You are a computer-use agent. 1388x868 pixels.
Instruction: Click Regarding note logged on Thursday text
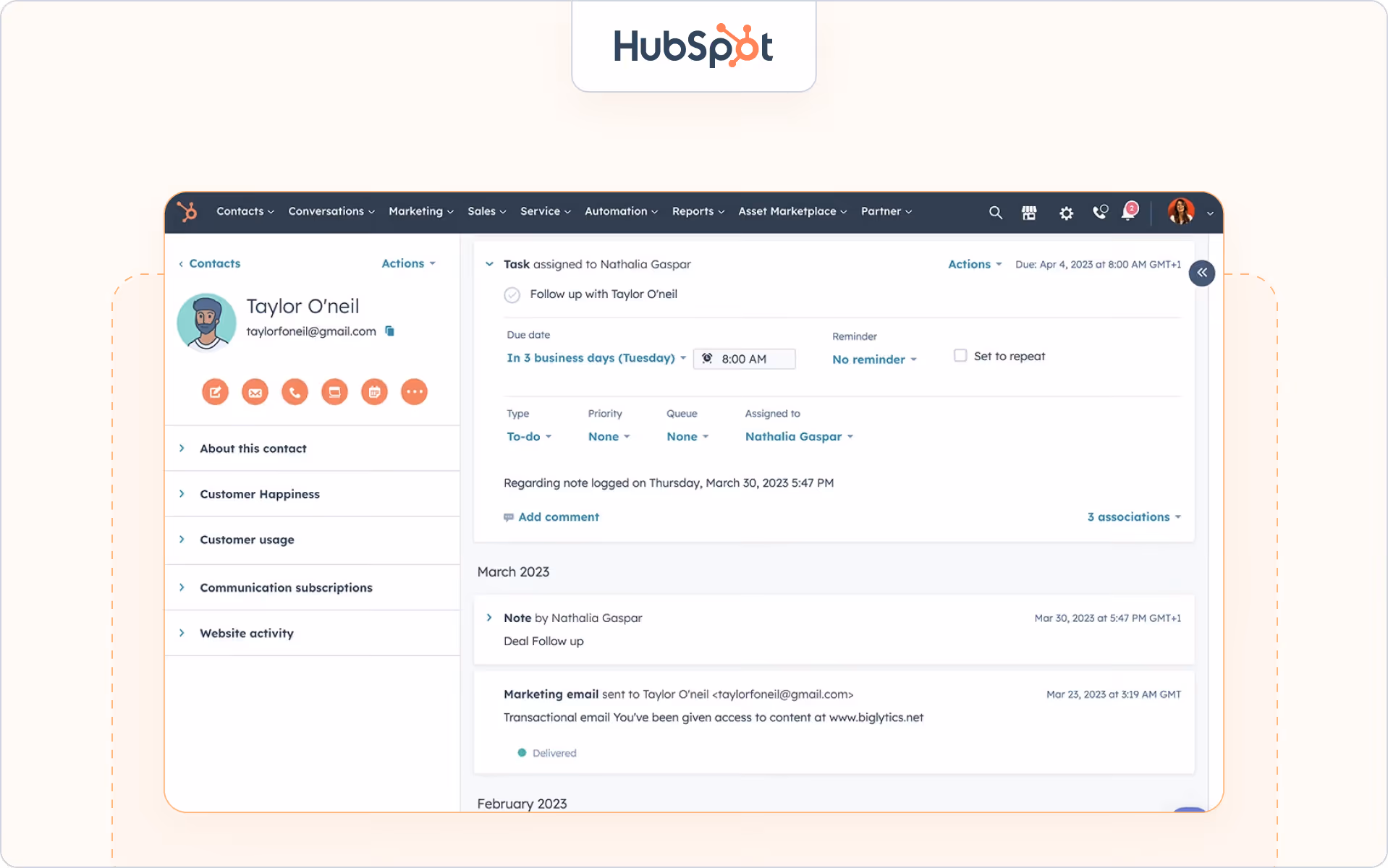669,483
